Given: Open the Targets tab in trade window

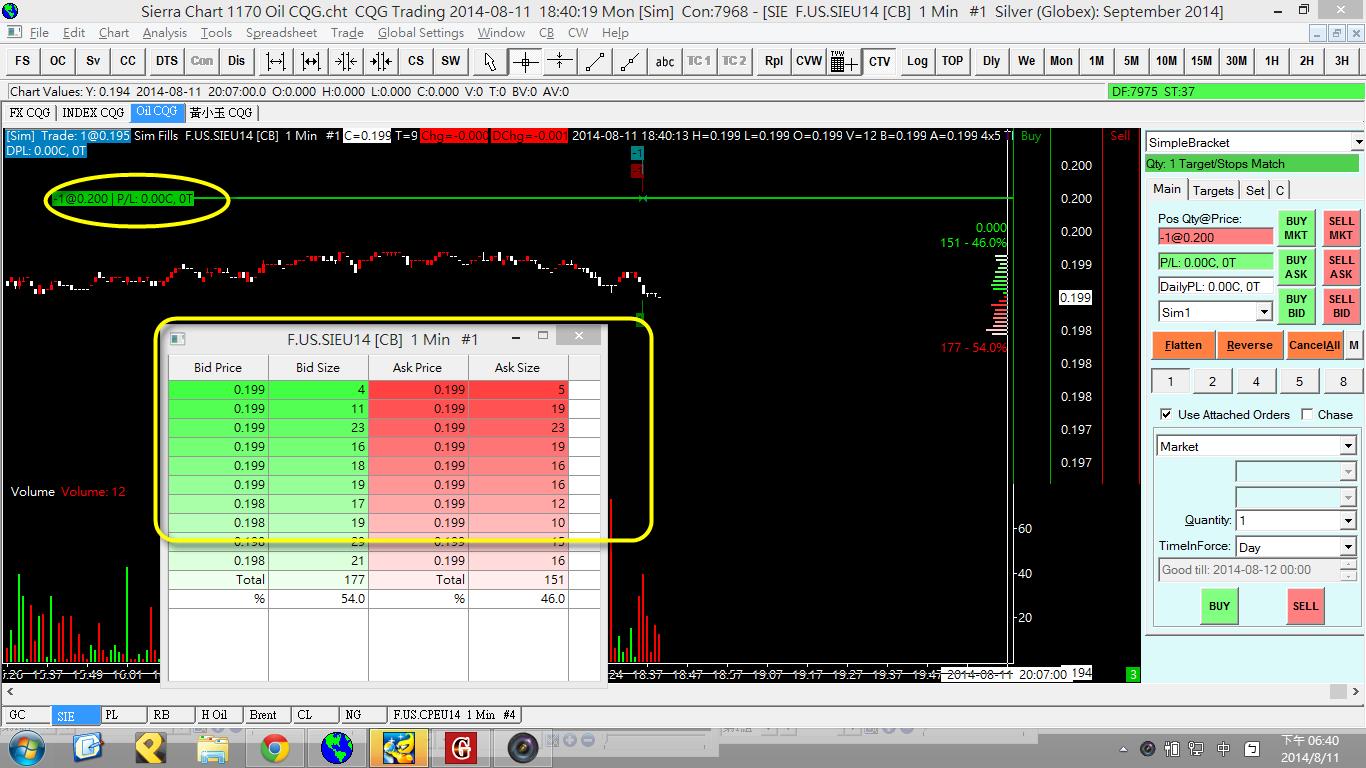Looking at the screenshot, I should [1213, 190].
